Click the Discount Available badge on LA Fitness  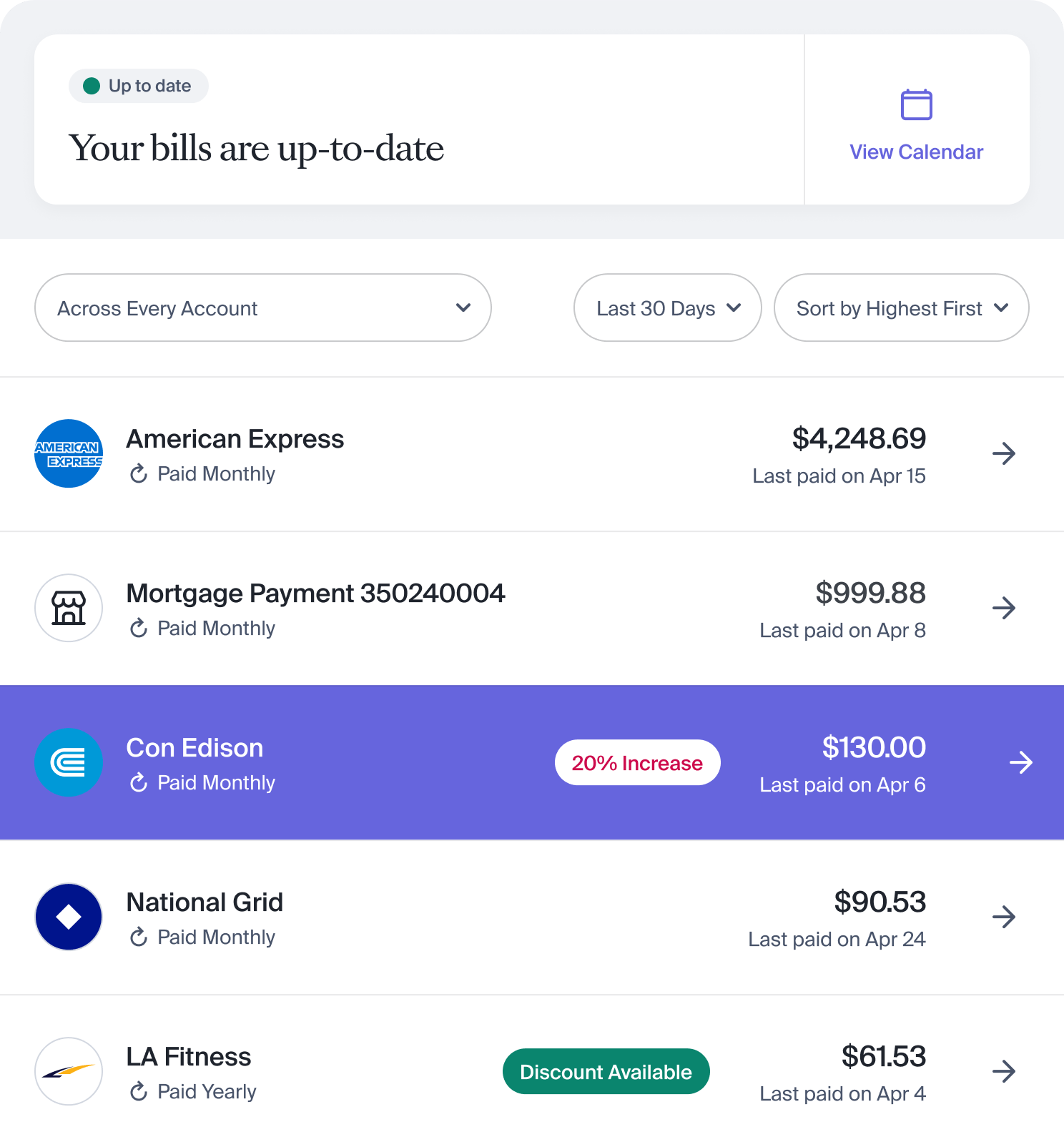(x=606, y=1071)
